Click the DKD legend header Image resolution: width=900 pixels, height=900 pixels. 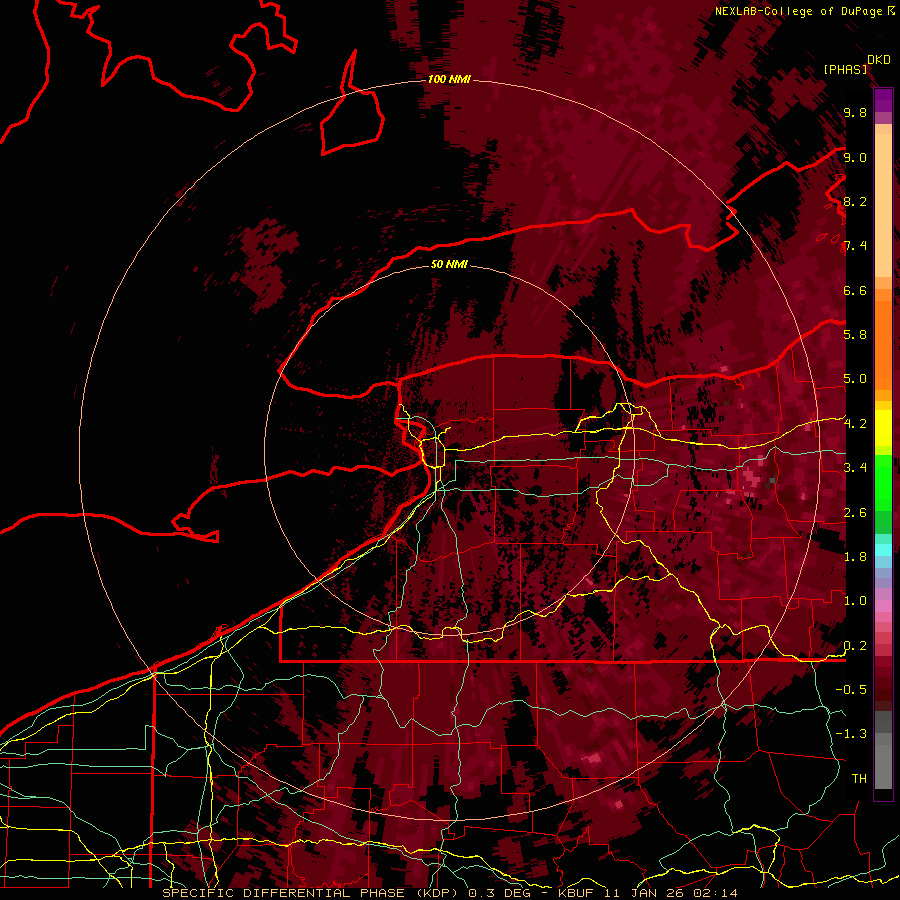click(878, 60)
